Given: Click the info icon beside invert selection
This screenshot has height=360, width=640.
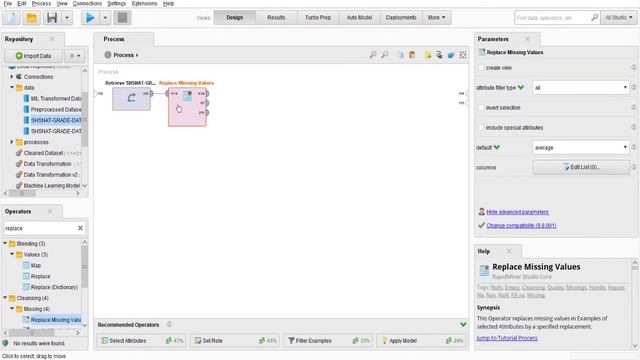Looking at the screenshot, I should tap(633, 107).
